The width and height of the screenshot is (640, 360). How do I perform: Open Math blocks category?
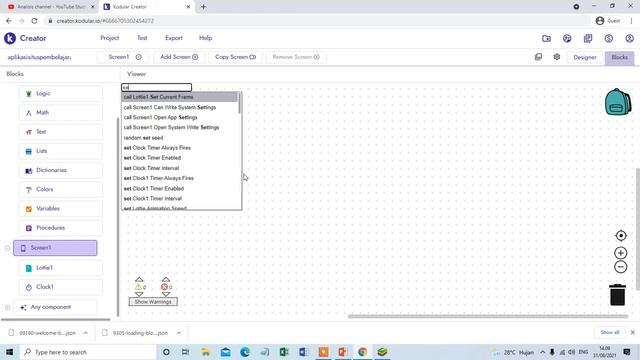pyautogui.click(x=60, y=113)
